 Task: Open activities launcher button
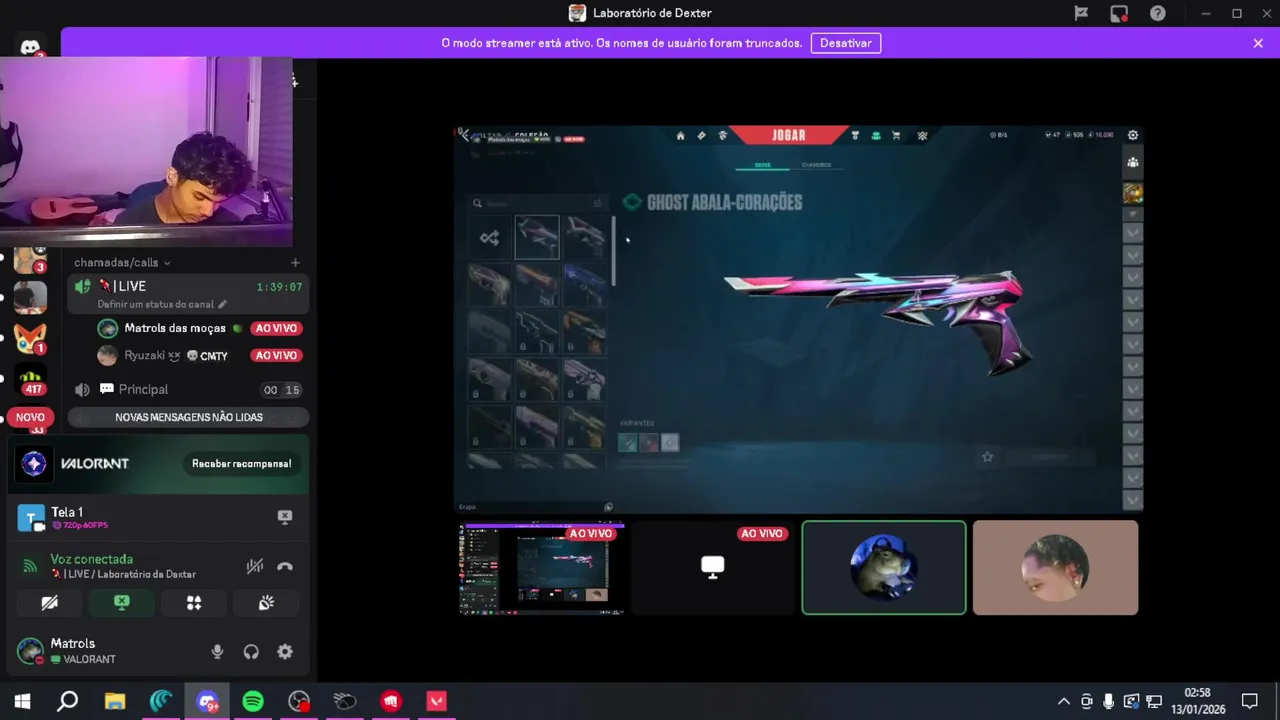click(x=194, y=603)
